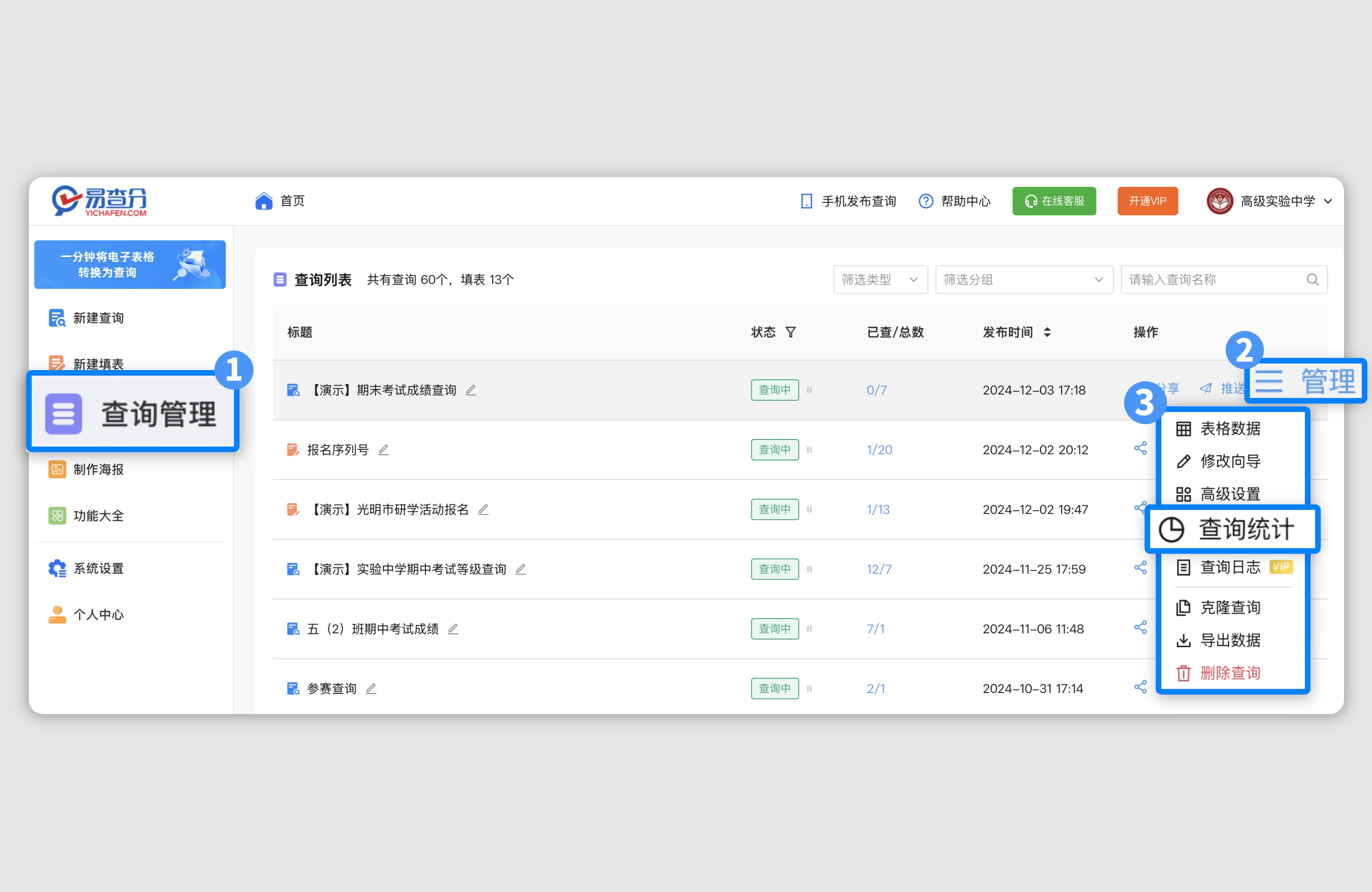This screenshot has width=1372, height=892.
Task: Edit title of 报名序列号 via pencil icon
Action: [x=384, y=450]
